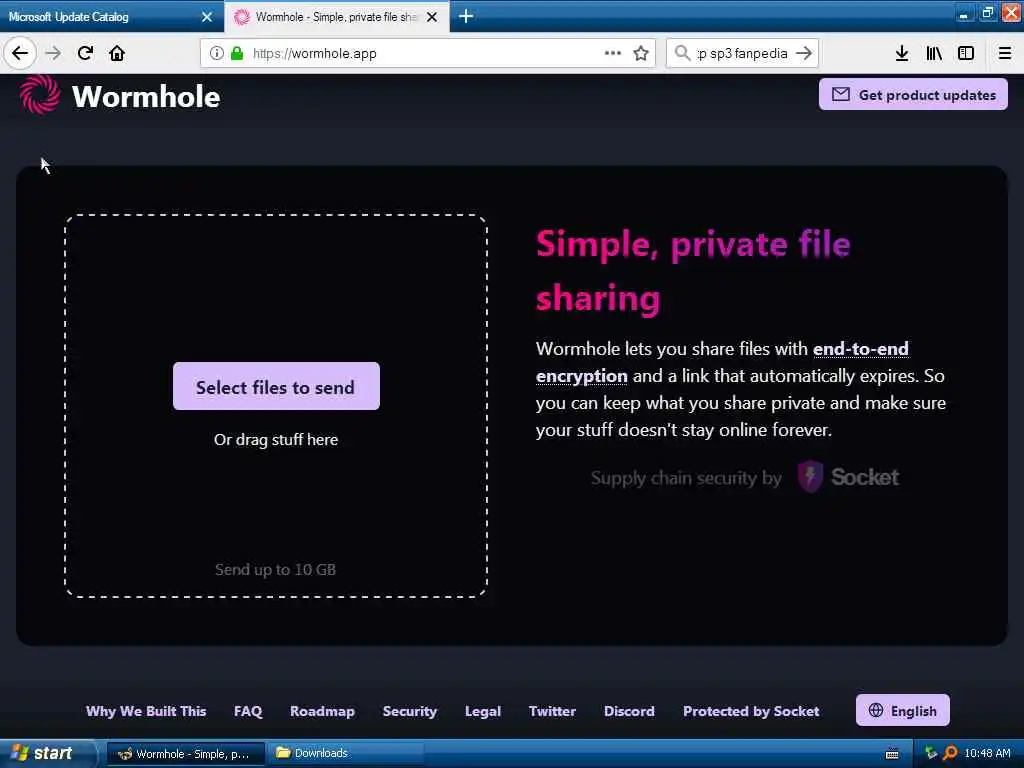Image resolution: width=1024 pixels, height=768 pixels.
Task: Click the search box with sp3 fanpedia
Action: (742, 53)
